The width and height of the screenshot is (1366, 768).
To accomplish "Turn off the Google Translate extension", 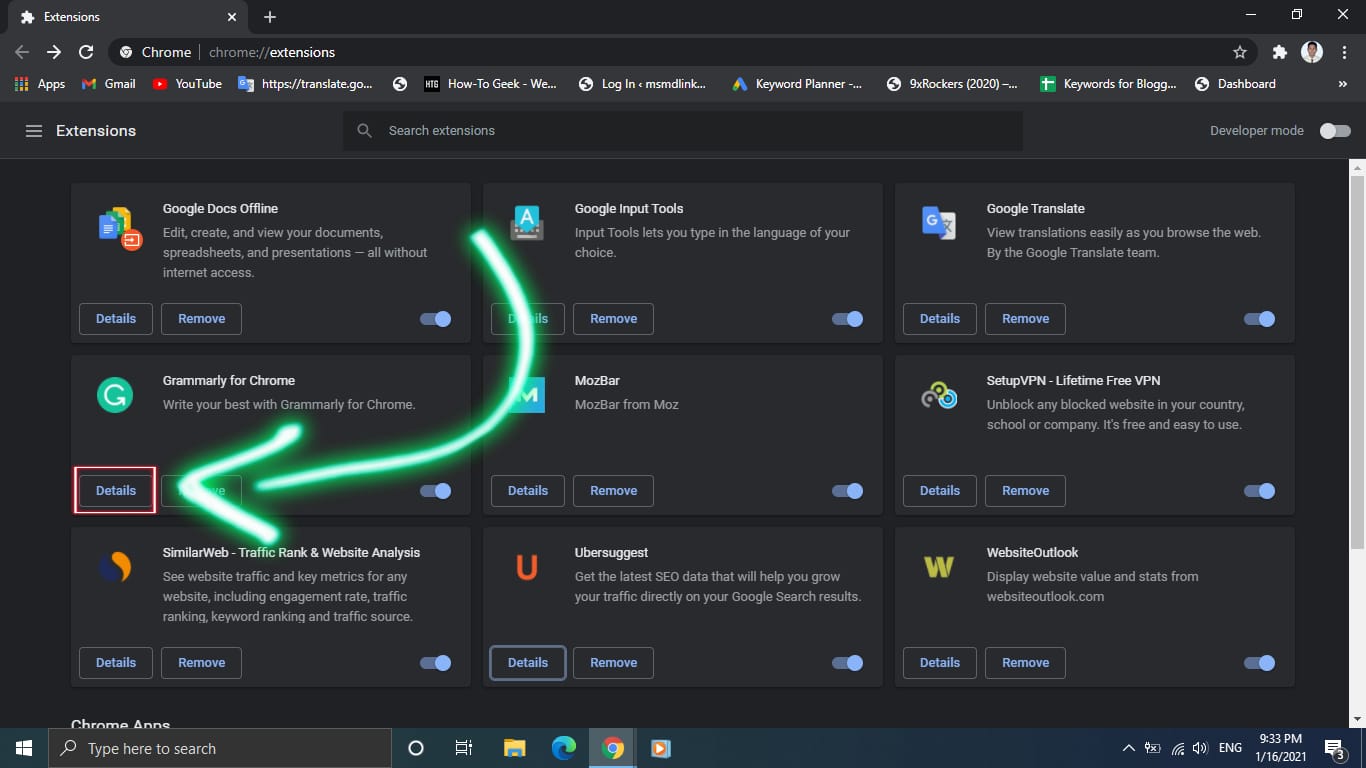I will (x=1260, y=319).
